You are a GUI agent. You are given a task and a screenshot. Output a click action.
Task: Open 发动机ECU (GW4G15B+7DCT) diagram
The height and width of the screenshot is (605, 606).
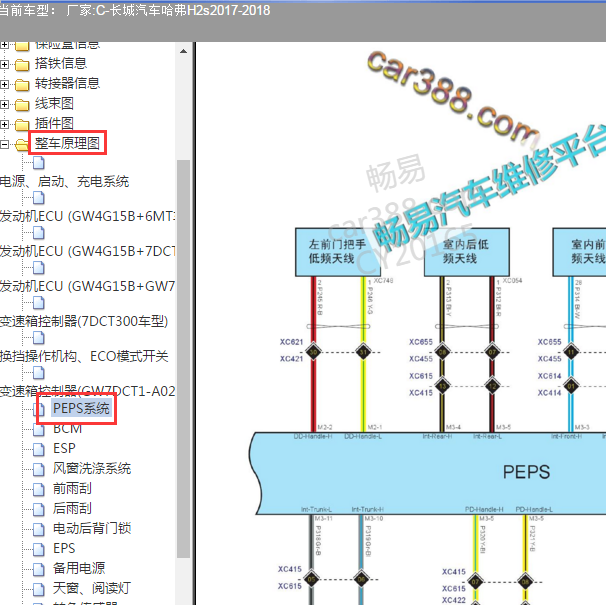[x=87, y=251]
